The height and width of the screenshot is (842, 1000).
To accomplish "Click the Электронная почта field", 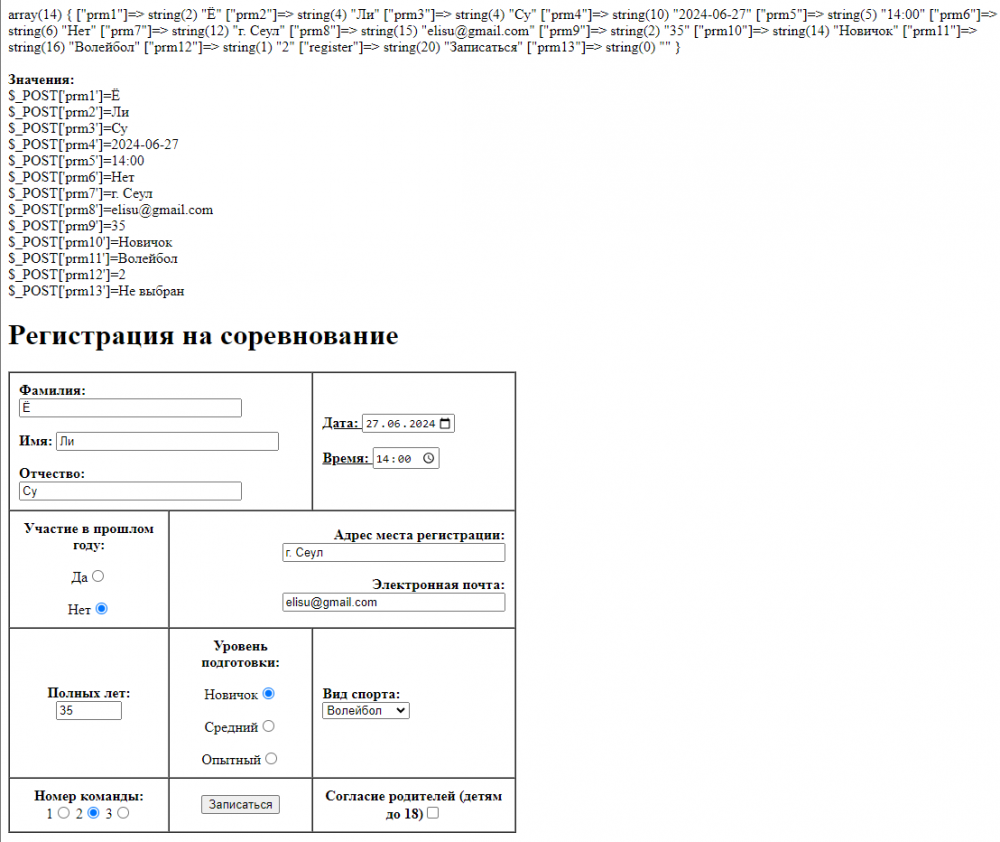I will (393, 602).
